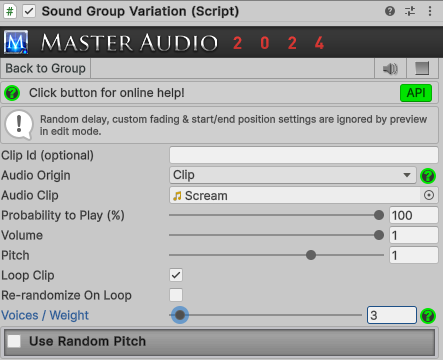Open the green API button

pos(416,93)
